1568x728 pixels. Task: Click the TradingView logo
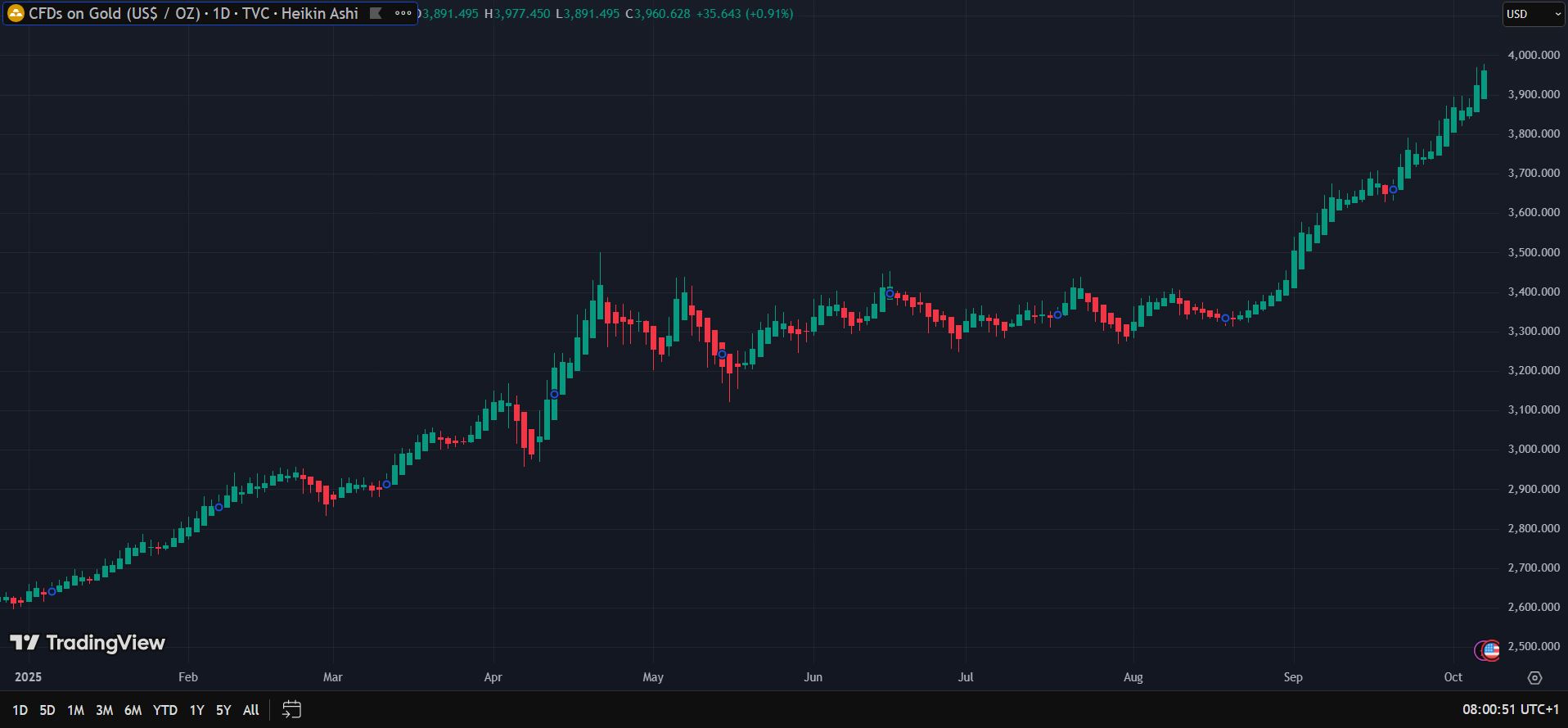(88, 643)
